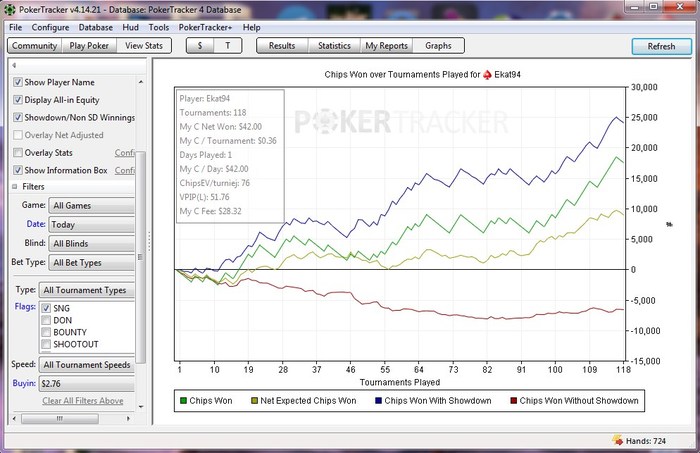Click the Hands count icon in status bar
700x453 pixels.
click(x=618, y=440)
